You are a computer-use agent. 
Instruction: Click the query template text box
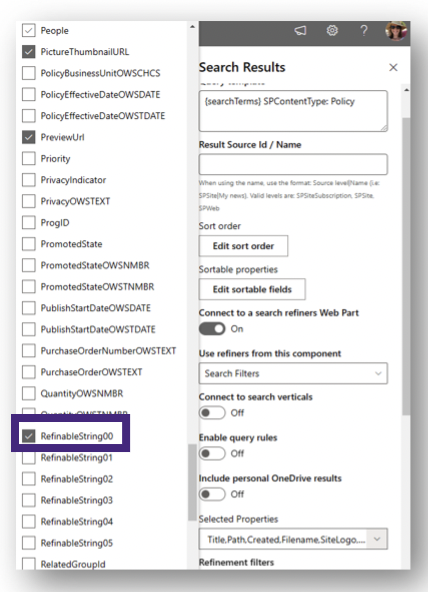293,111
